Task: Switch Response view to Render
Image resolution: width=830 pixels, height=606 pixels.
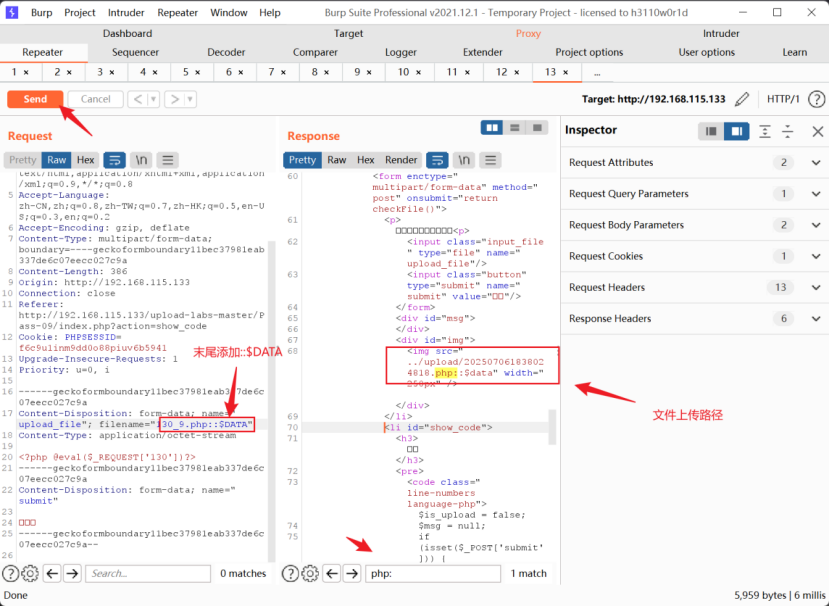Action: click(x=401, y=160)
